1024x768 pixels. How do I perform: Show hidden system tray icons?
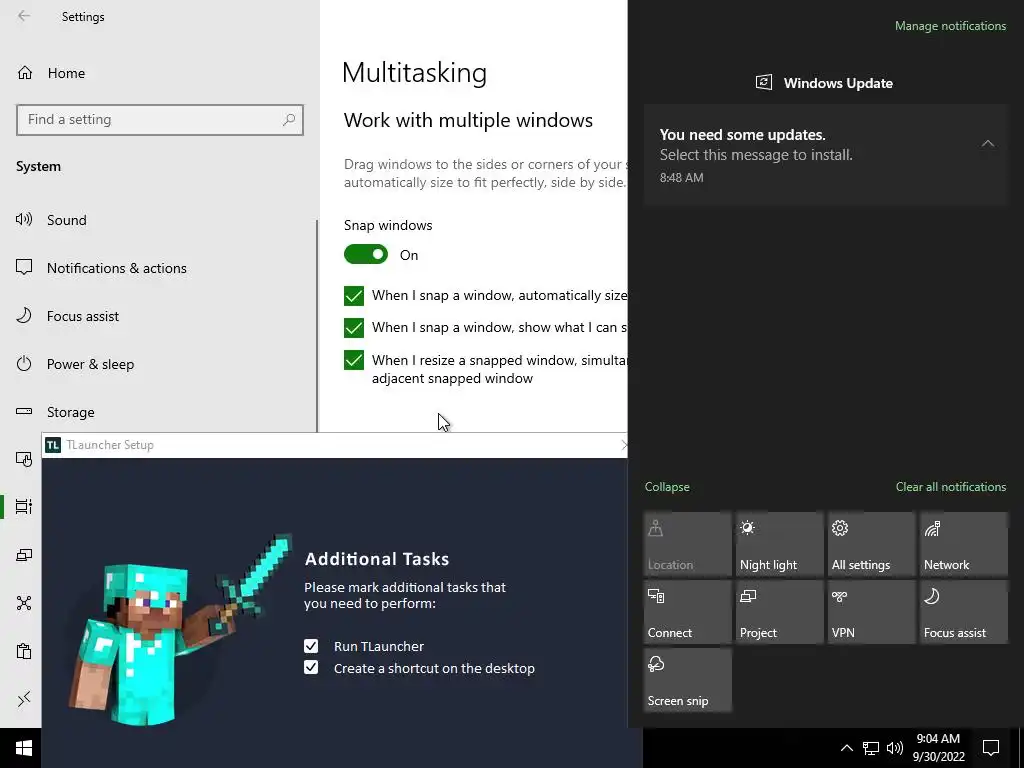point(846,748)
